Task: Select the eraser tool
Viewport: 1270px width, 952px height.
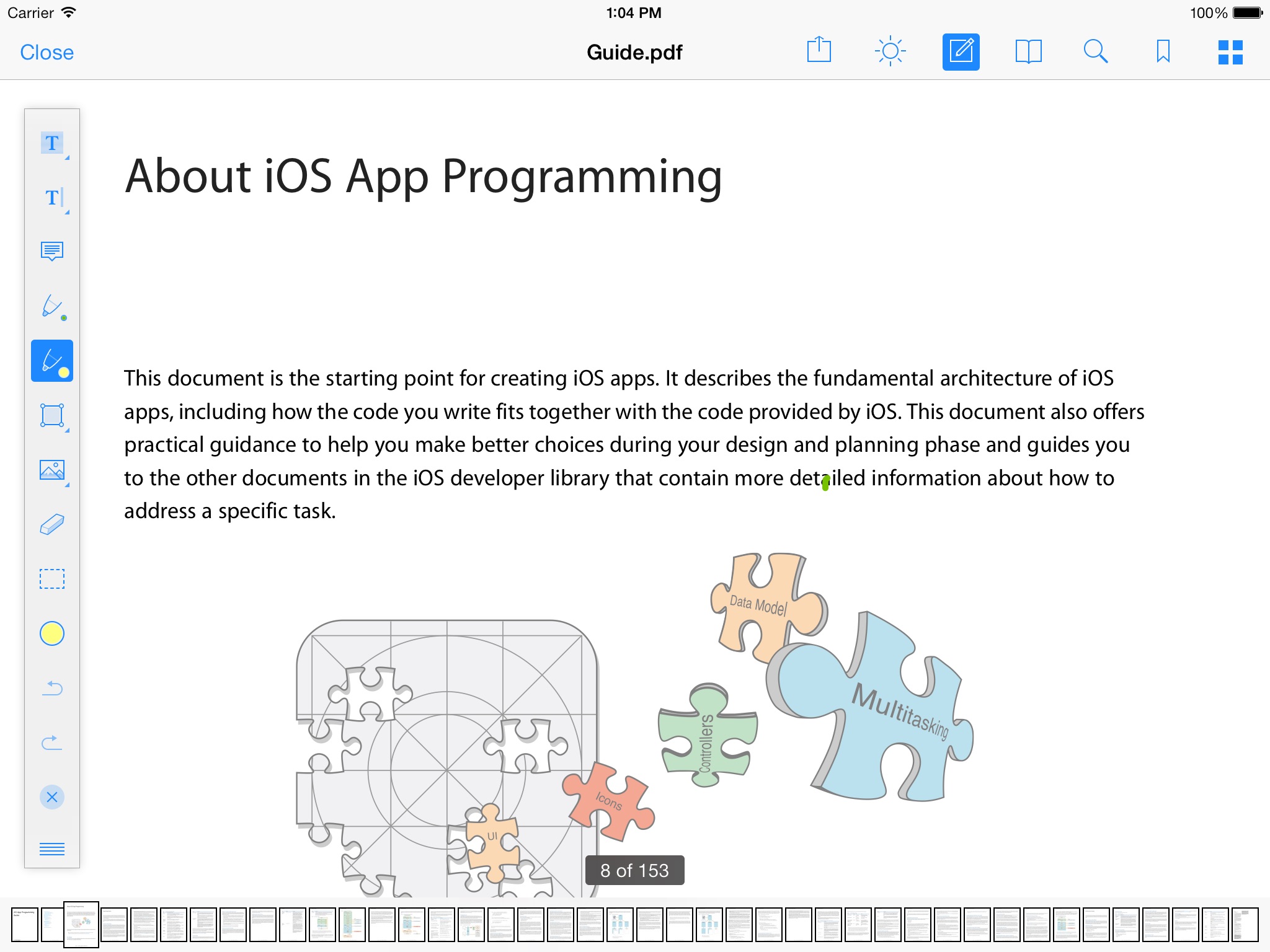Action: coord(52,524)
